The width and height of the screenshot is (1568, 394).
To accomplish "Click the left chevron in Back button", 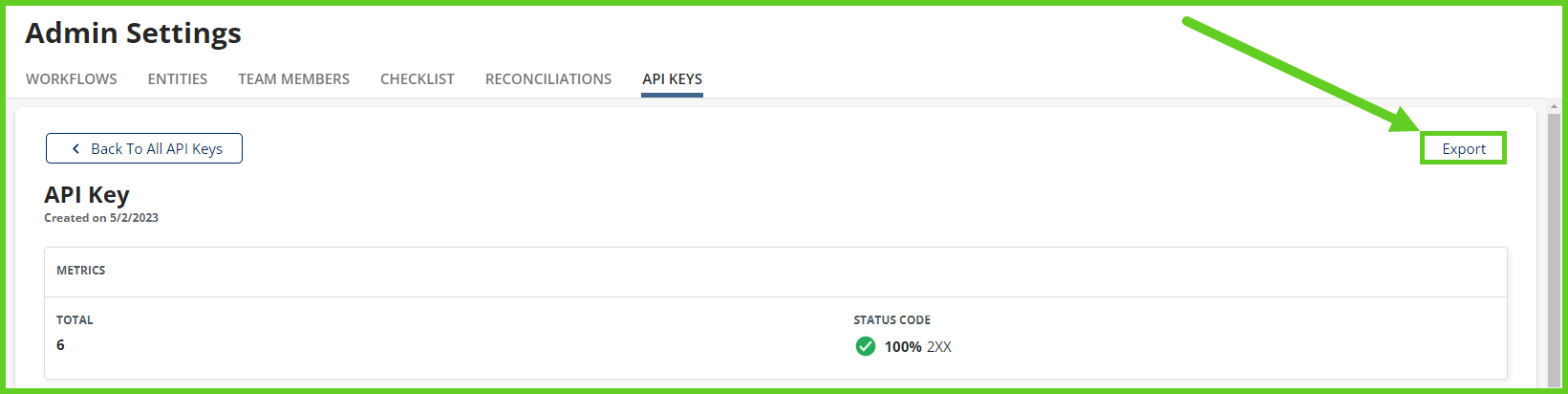I will point(75,149).
